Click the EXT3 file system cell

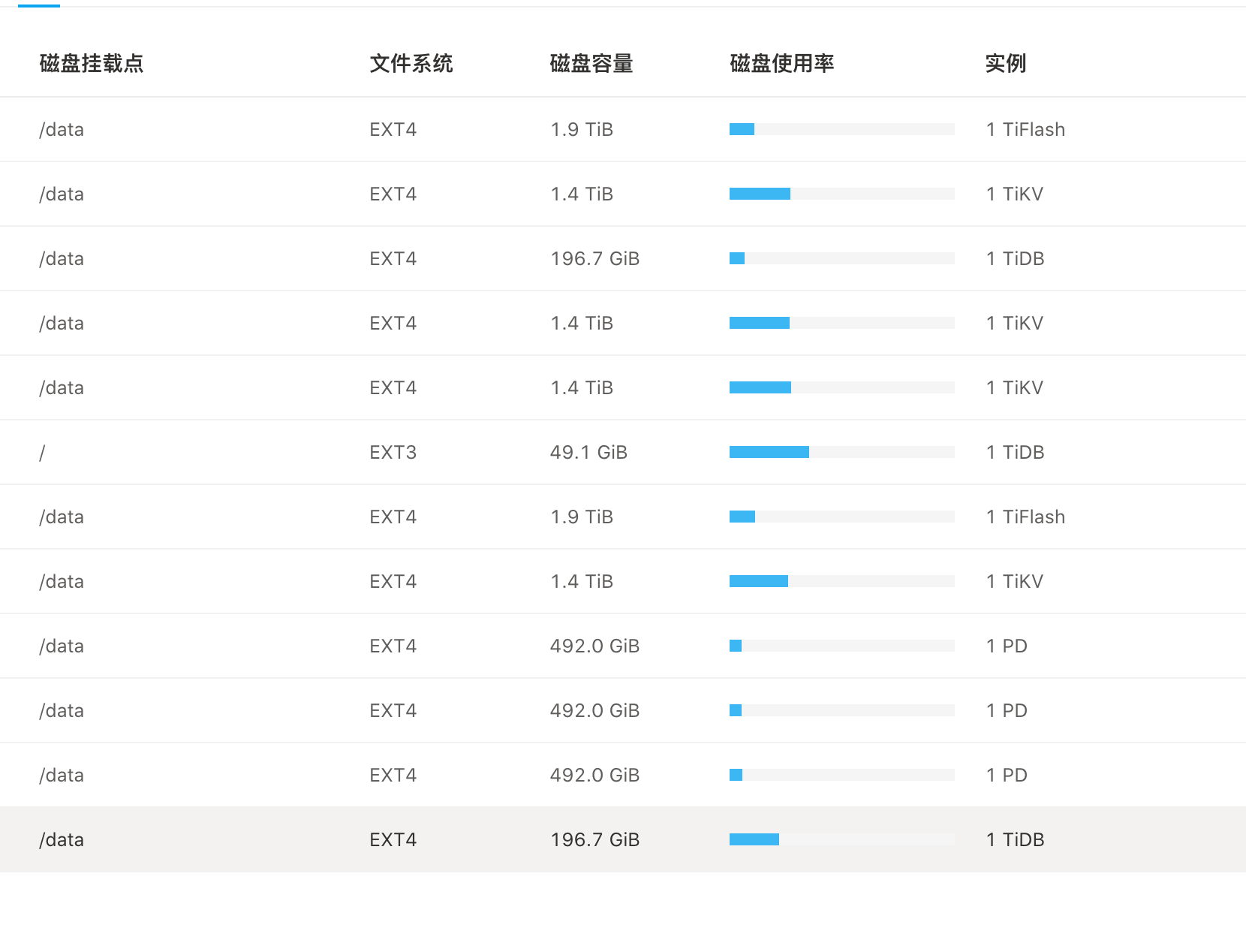coord(393,453)
